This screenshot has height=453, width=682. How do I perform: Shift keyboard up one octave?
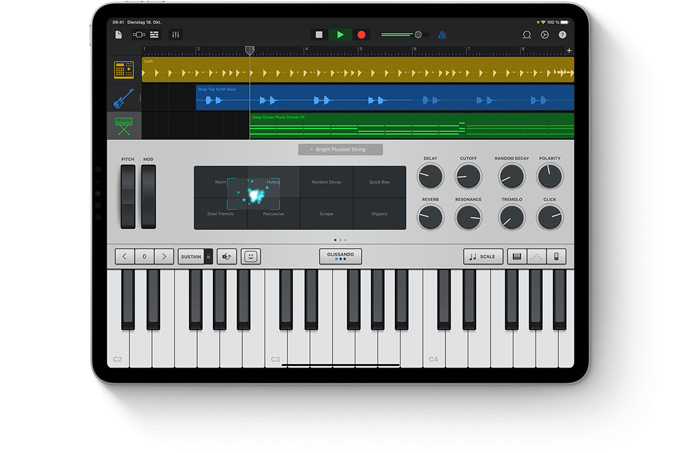click(164, 256)
